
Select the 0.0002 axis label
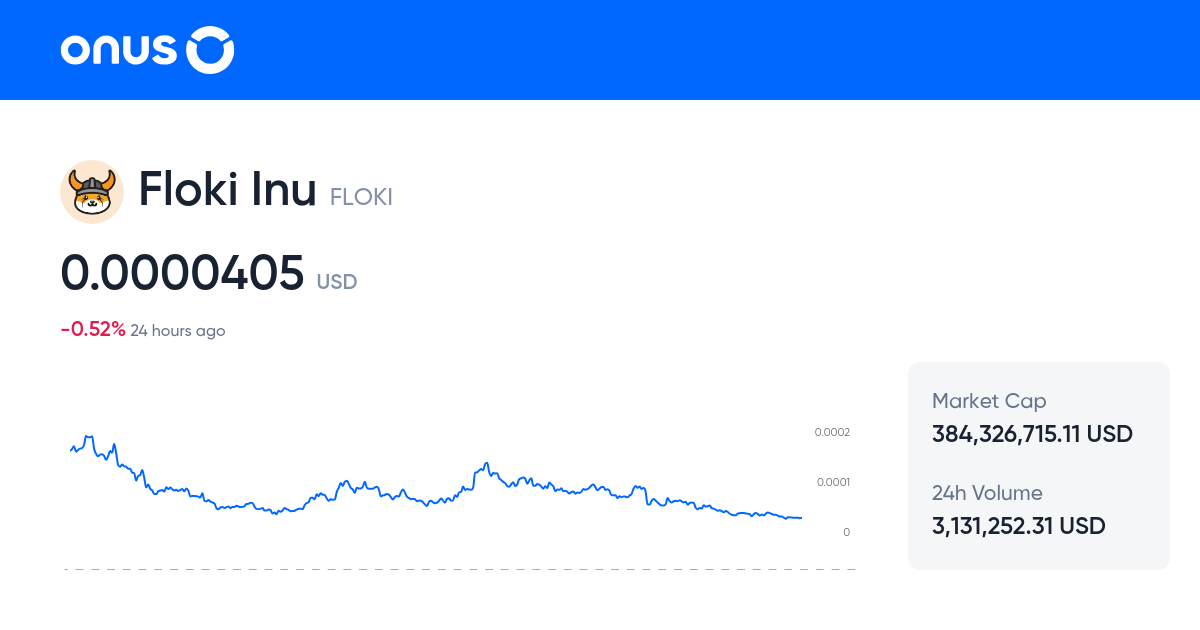[831, 432]
